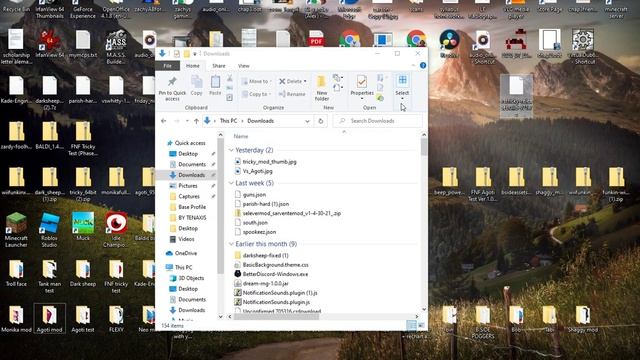
Task: Switch to the Home ribbon tab
Action: click(193, 66)
